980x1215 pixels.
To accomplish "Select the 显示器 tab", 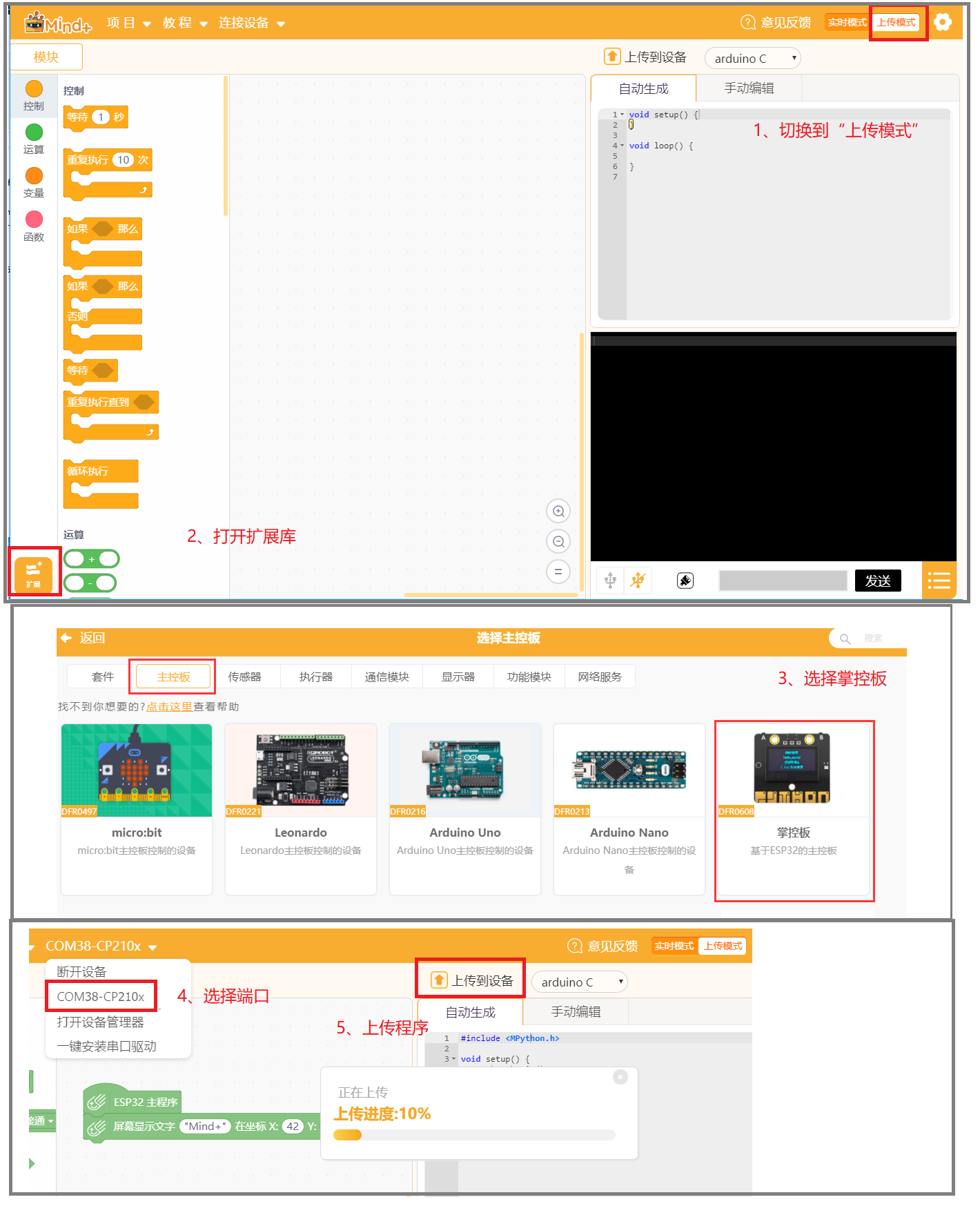I will 458,677.
